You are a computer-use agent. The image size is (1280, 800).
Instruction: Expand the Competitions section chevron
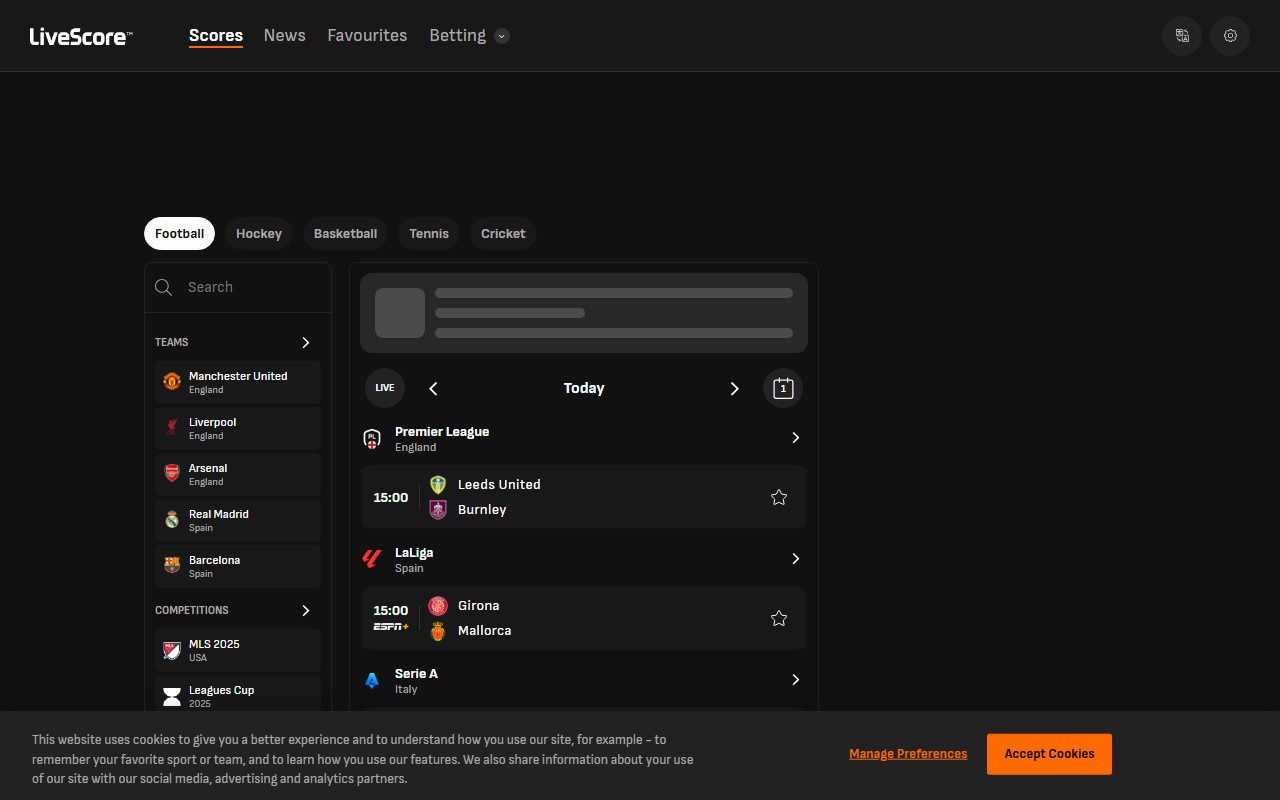(x=306, y=610)
